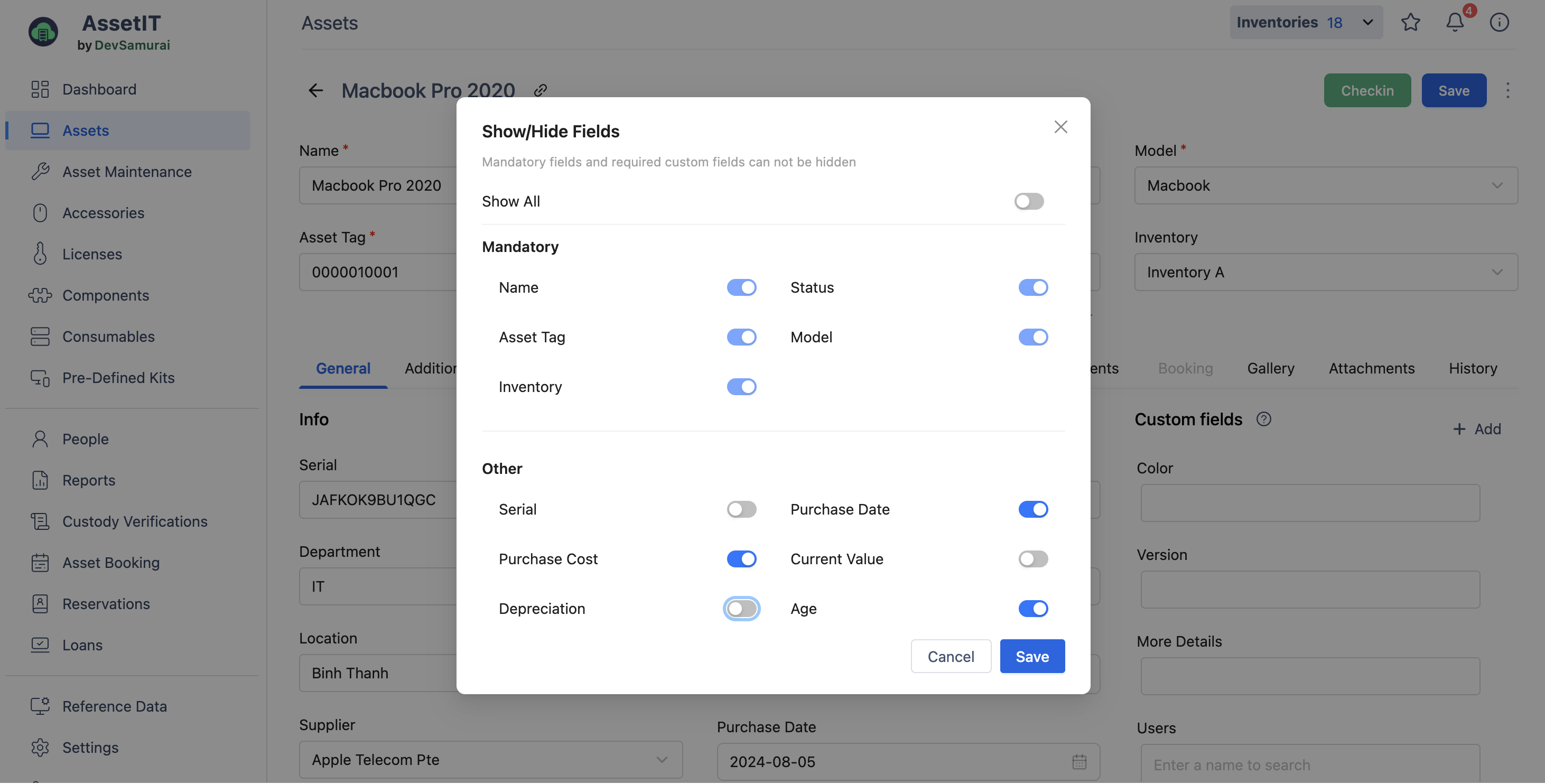Disable the Purchase Date toggle
Viewport: 1545px width, 784px height.
coord(1033,509)
